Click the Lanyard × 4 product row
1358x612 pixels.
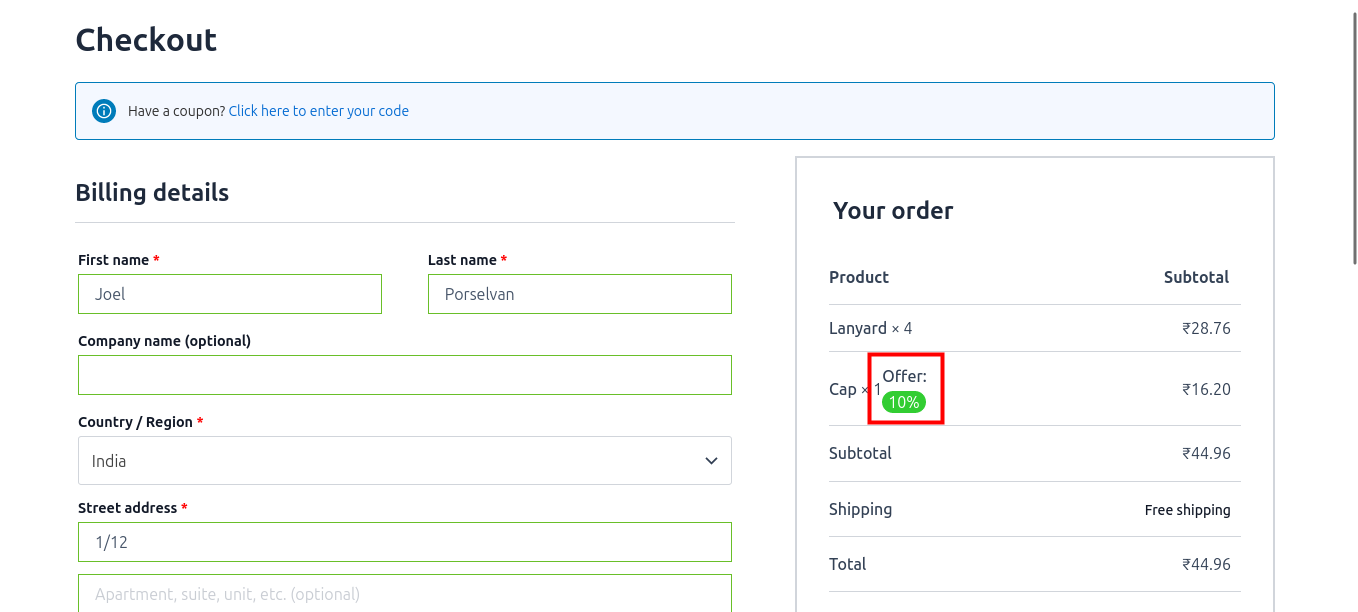tap(870, 328)
